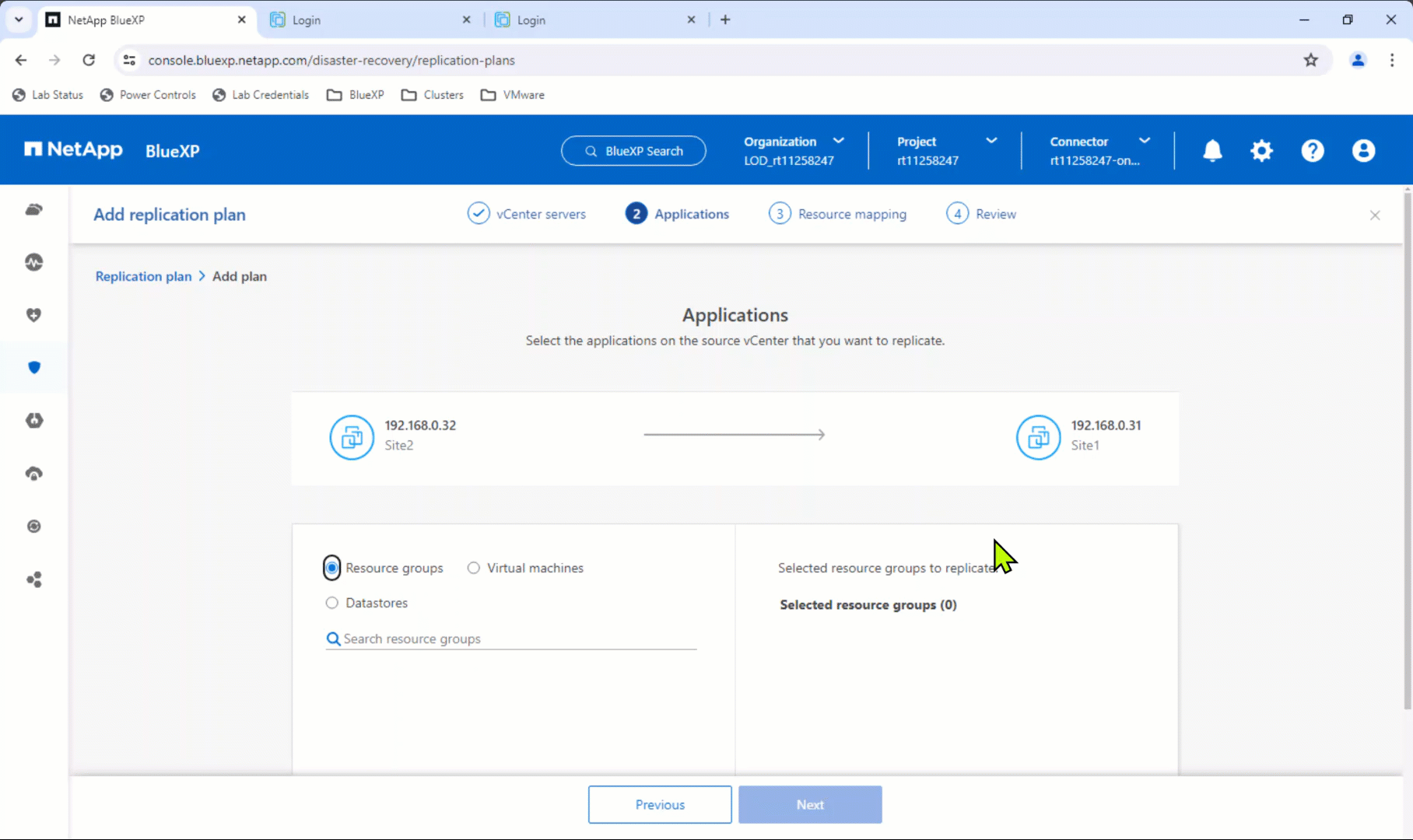Click the Search resource groups field
This screenshot has height=840, width=1413.
511,639
